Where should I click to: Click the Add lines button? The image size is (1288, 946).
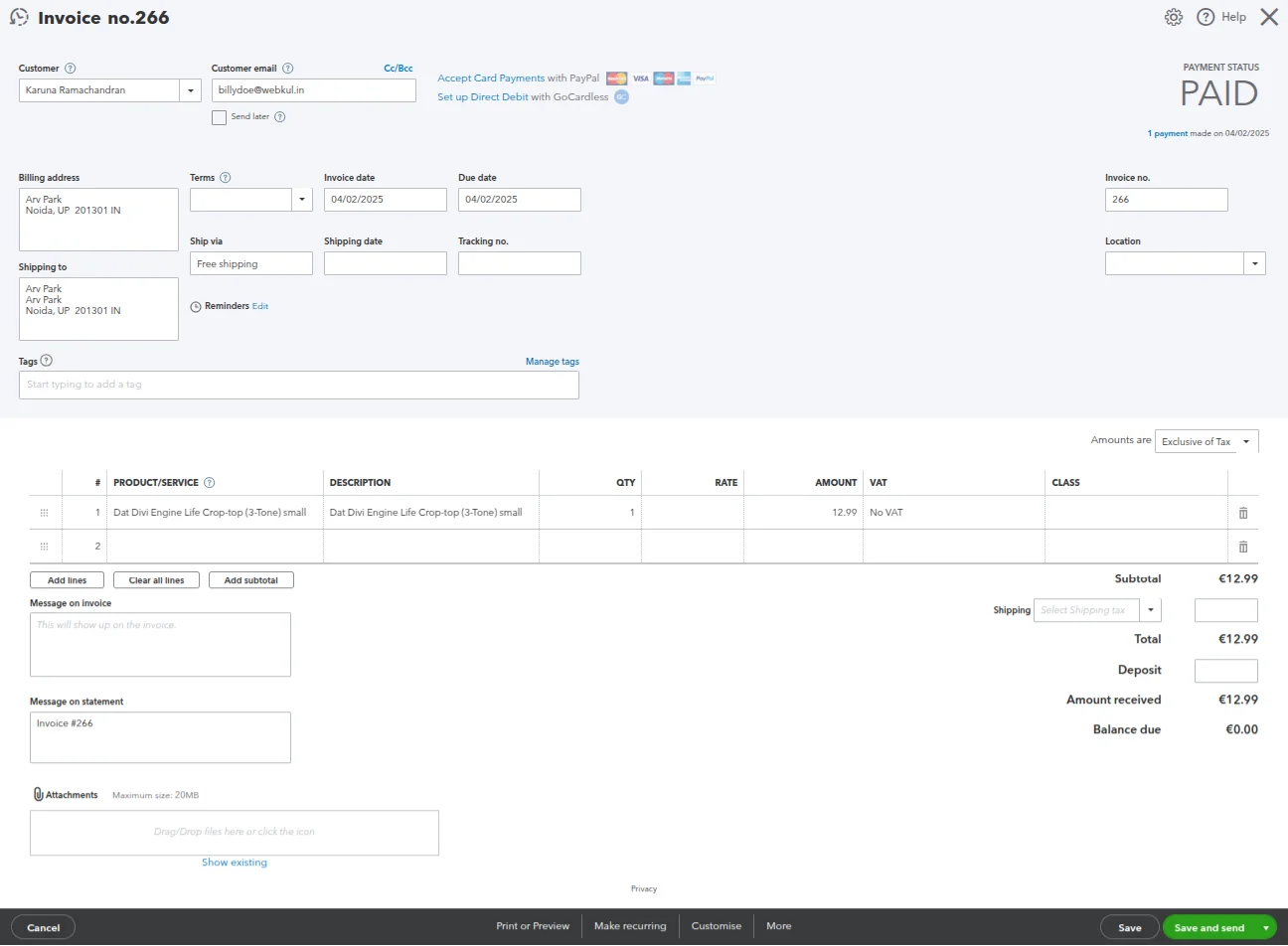click(68, 580)
